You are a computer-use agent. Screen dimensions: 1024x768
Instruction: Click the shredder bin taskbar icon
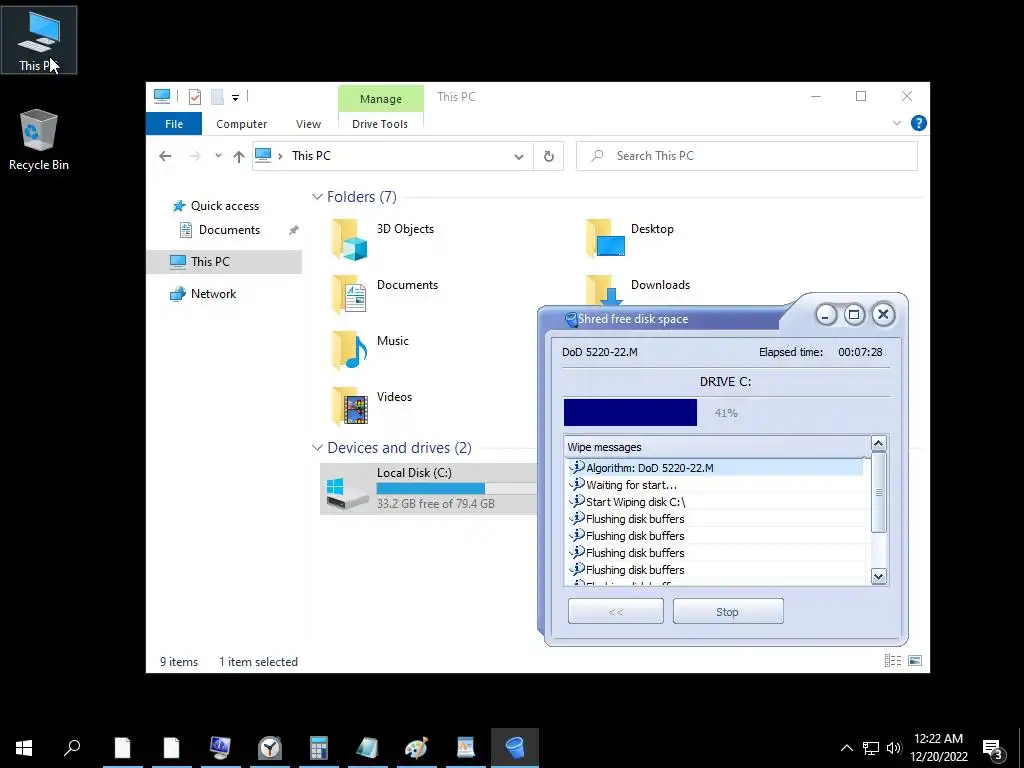point(515,748)
